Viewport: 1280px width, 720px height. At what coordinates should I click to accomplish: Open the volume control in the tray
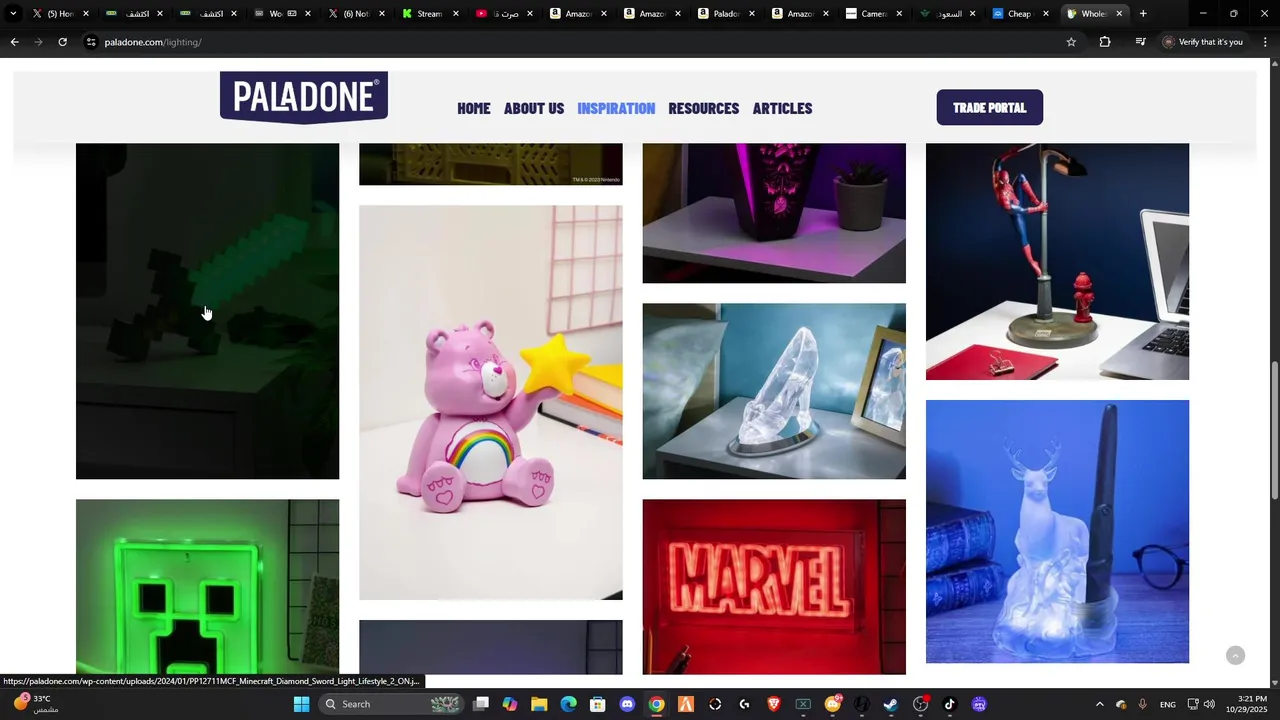(x=1209, y=704)
